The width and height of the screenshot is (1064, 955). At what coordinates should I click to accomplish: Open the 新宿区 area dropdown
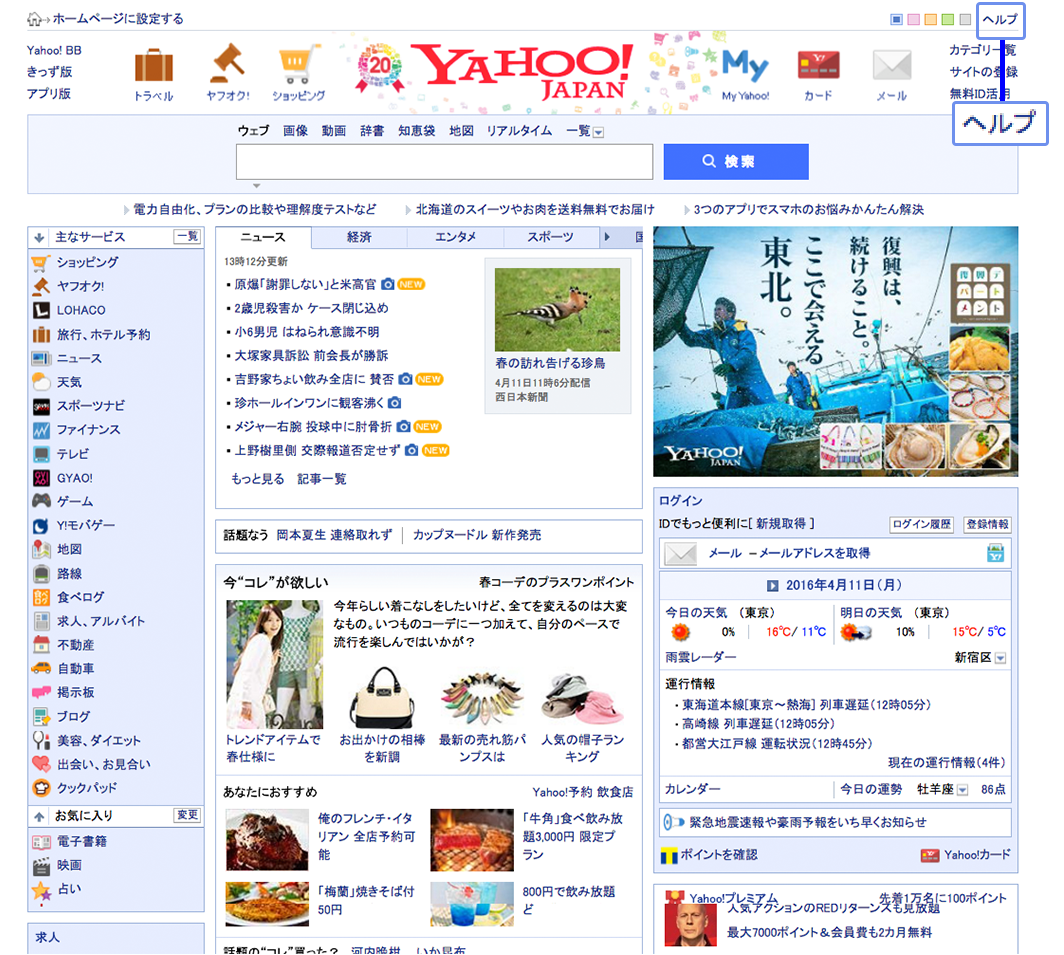pyautogui.click(x=1000, y=658)
